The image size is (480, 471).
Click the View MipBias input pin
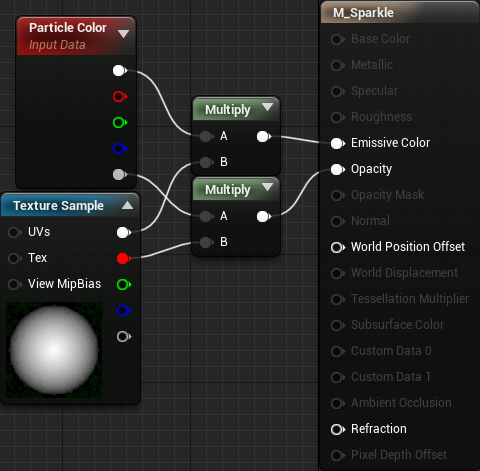(x=15, y=285)
